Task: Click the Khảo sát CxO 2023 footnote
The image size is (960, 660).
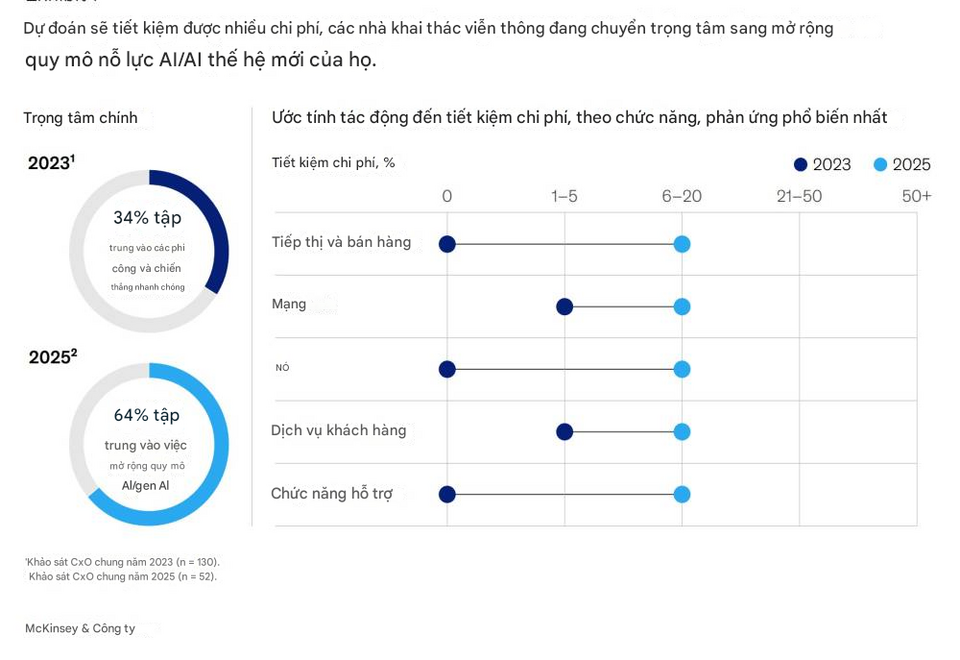Action: (122, 561)
